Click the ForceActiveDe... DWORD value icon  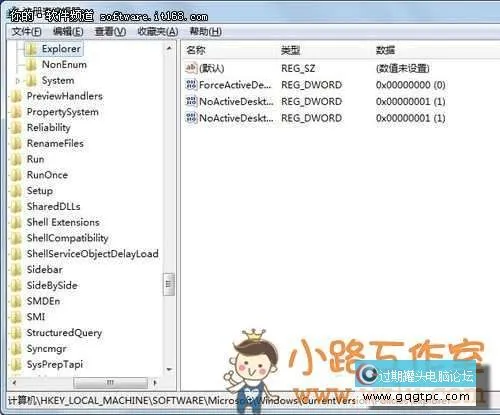[x=191, y=85]
